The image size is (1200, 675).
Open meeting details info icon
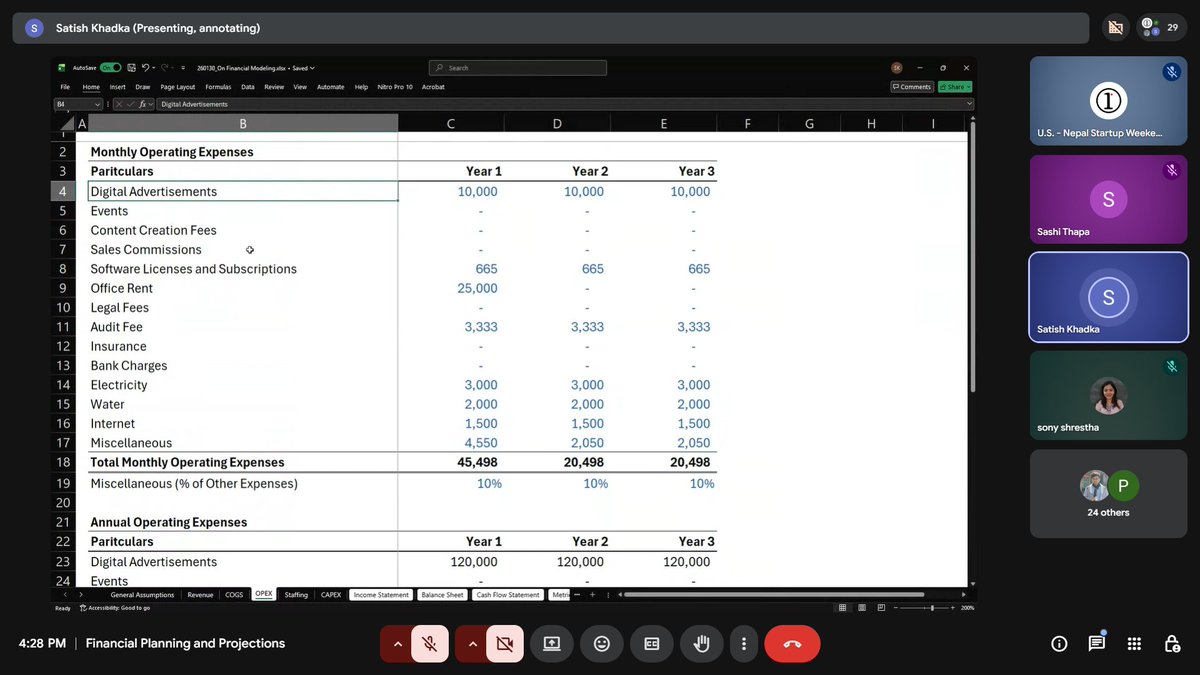1059,644
